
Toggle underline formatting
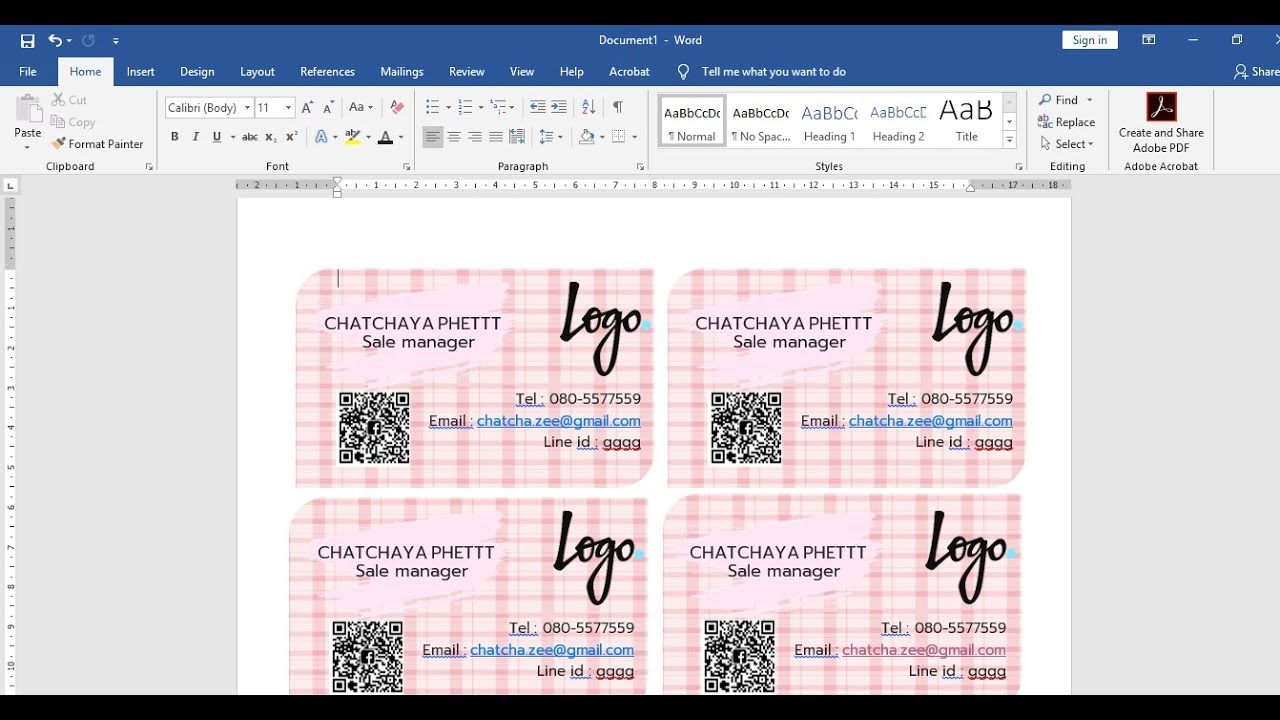click(x=216, y=137)
